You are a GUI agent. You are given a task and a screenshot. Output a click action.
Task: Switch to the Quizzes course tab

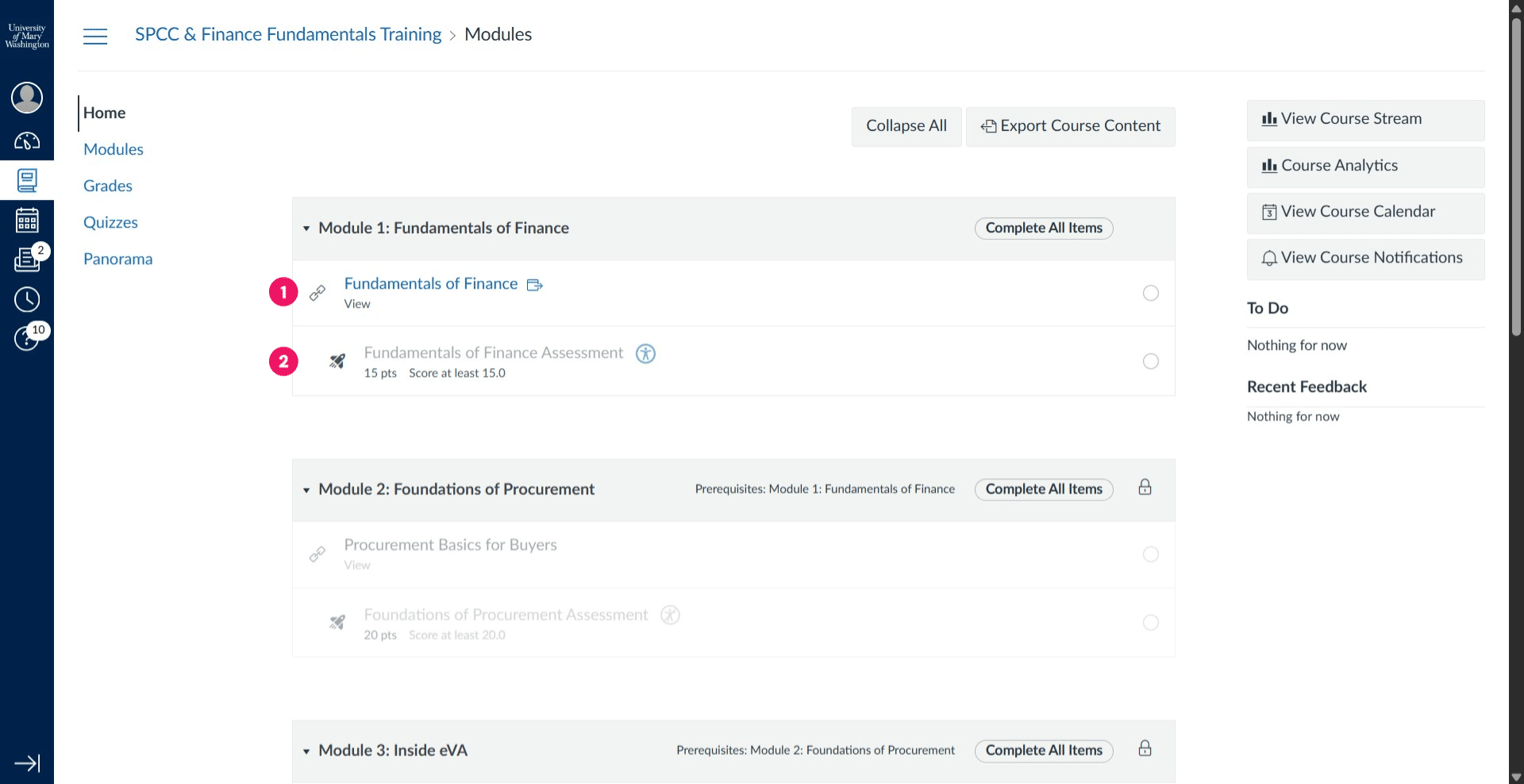click(110, 222)
